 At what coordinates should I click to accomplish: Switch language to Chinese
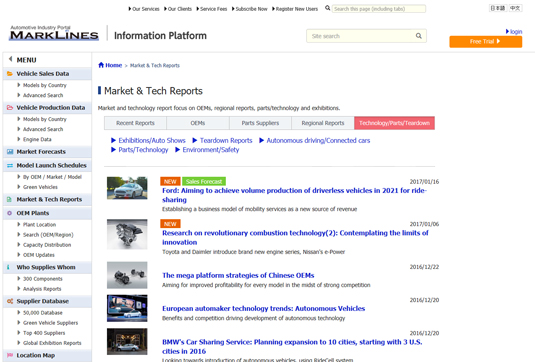coord(515,8)
